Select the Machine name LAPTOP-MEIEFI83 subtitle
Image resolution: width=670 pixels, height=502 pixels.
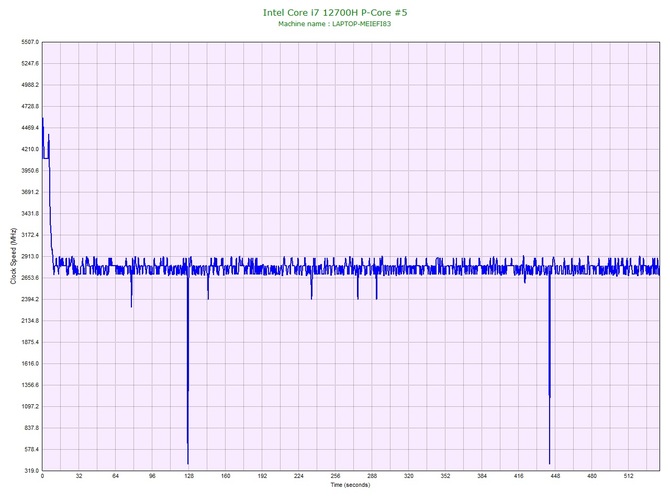[x=335, y=24]
